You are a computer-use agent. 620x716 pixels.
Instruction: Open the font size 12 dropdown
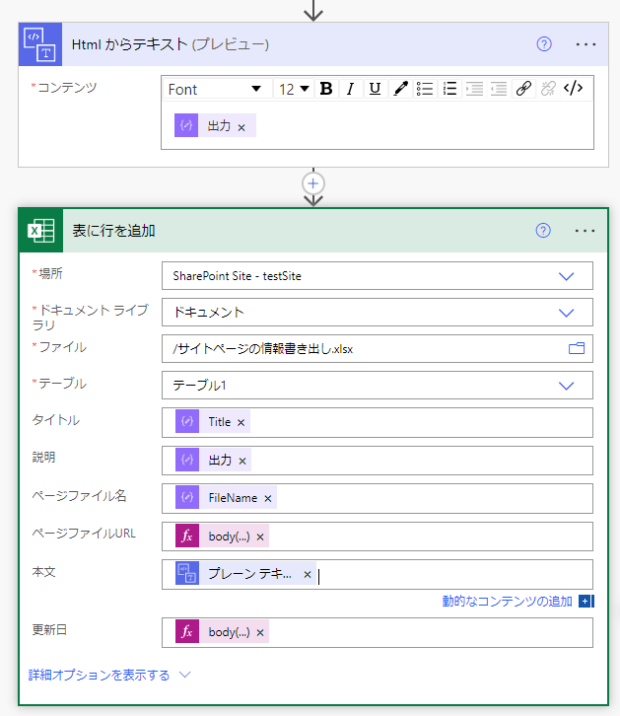click(x=294, y=89)
